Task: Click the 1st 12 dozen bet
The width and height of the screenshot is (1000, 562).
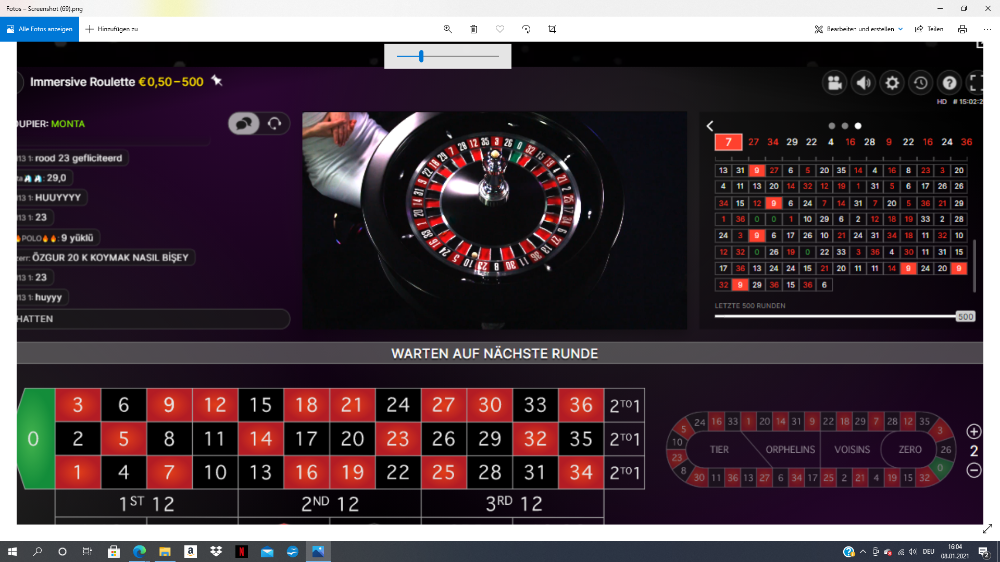Action: pyautogui.click(x=146, y=504)
